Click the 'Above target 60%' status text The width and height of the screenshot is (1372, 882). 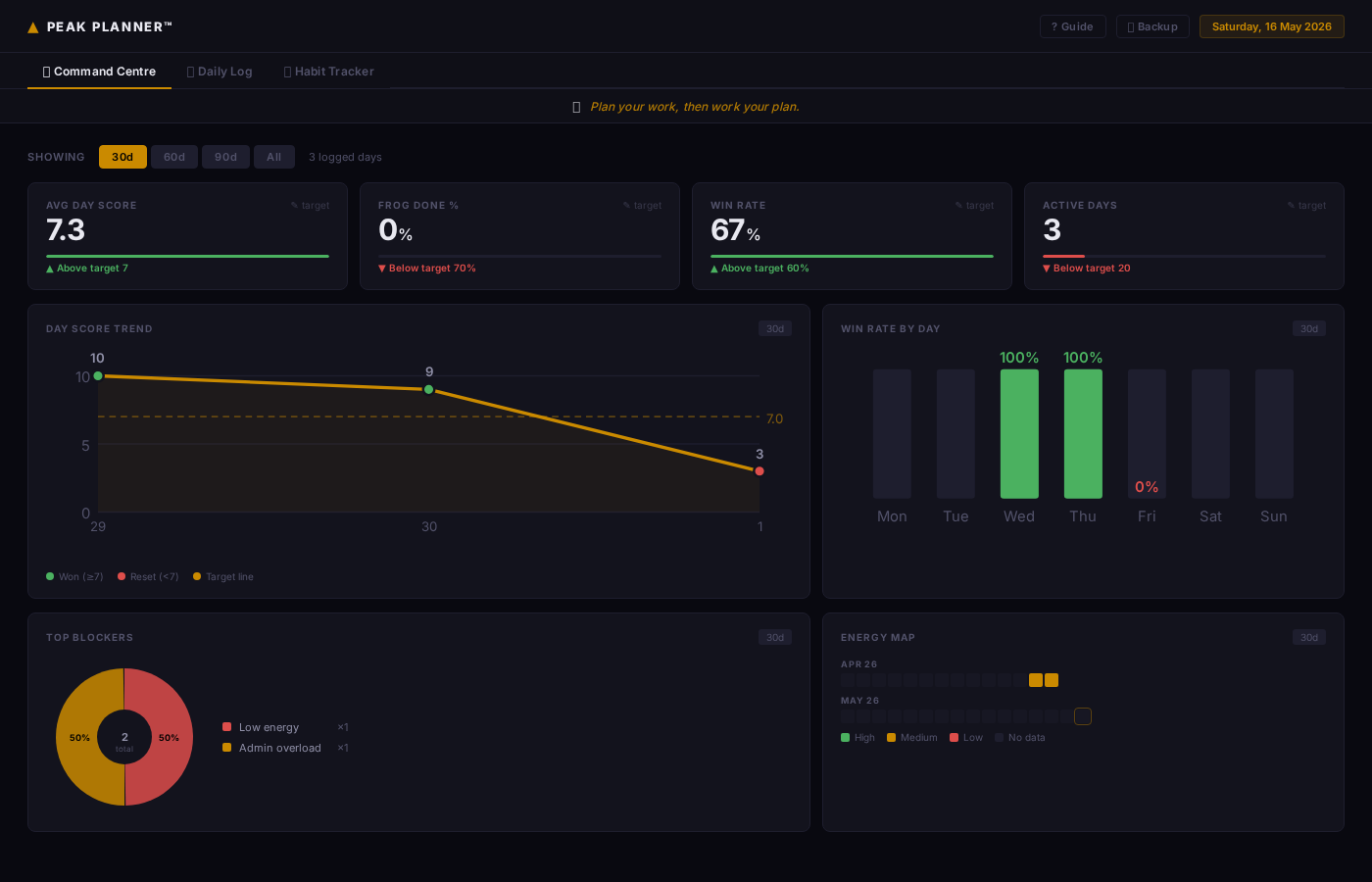pos(759,269)
